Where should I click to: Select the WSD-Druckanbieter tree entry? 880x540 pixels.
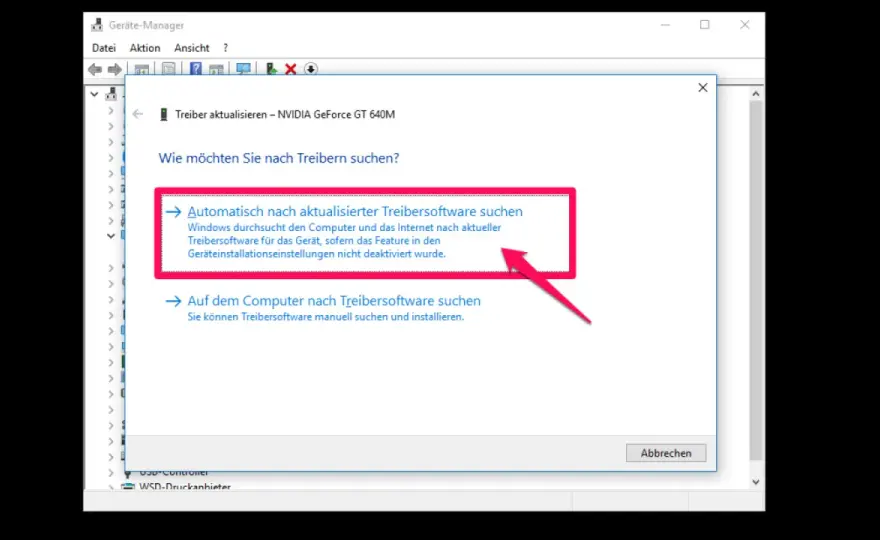click(185, 487)
